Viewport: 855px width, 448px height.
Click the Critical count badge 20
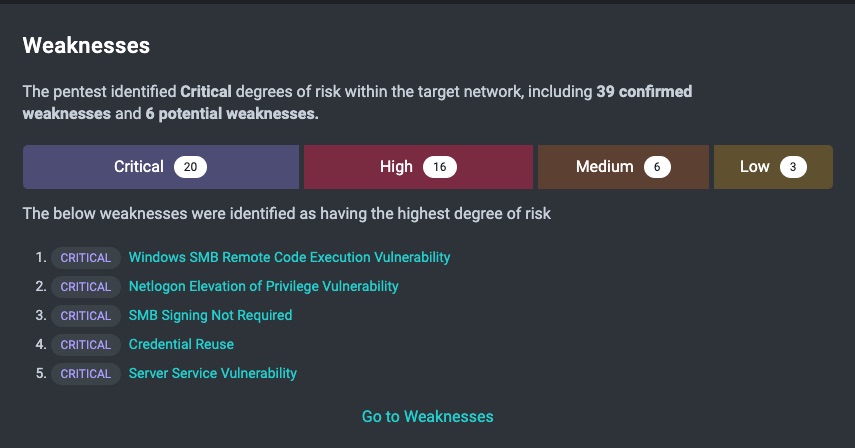pos(190,167)
